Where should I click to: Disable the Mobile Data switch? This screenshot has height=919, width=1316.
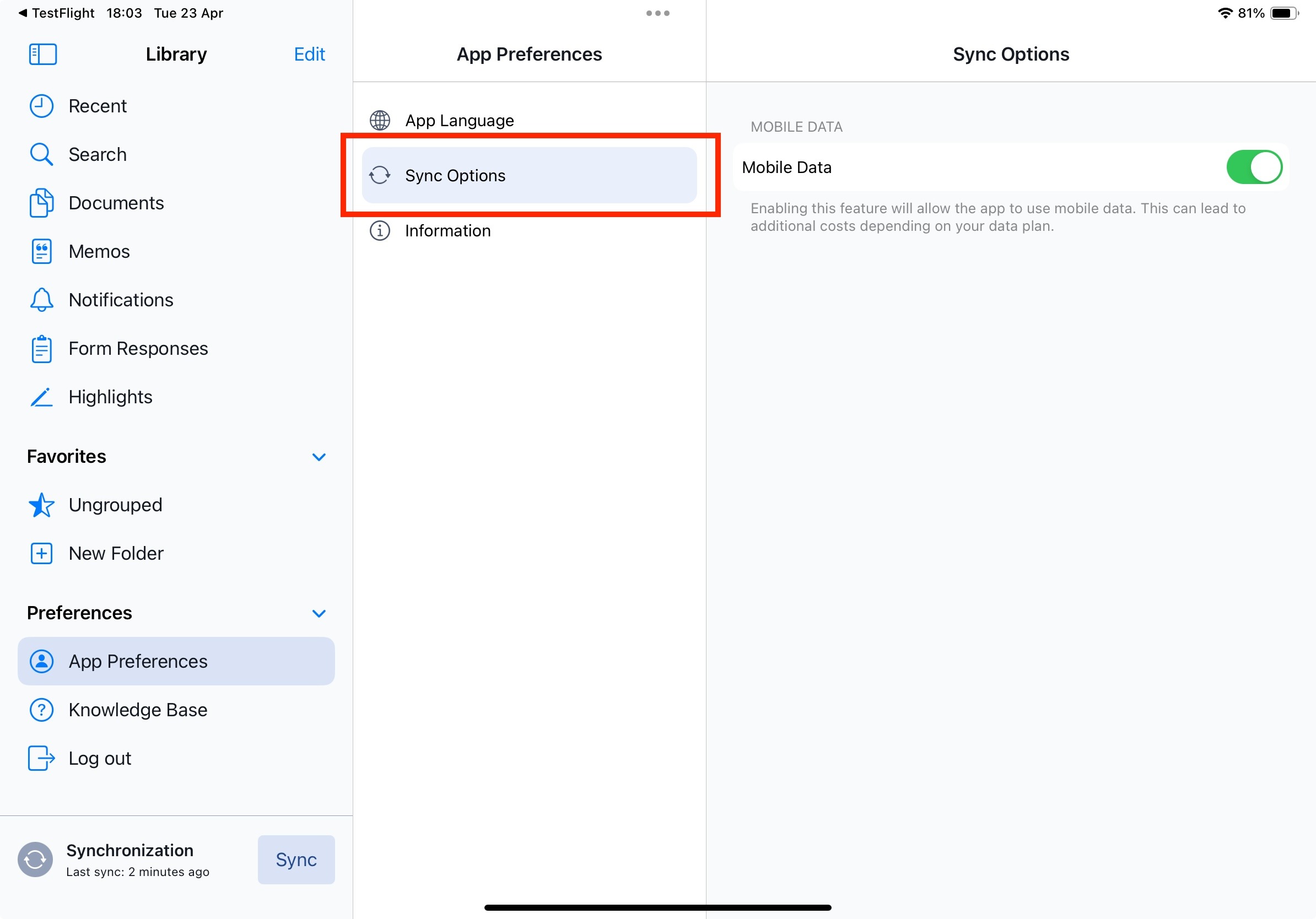click(x=1254, y=167)
